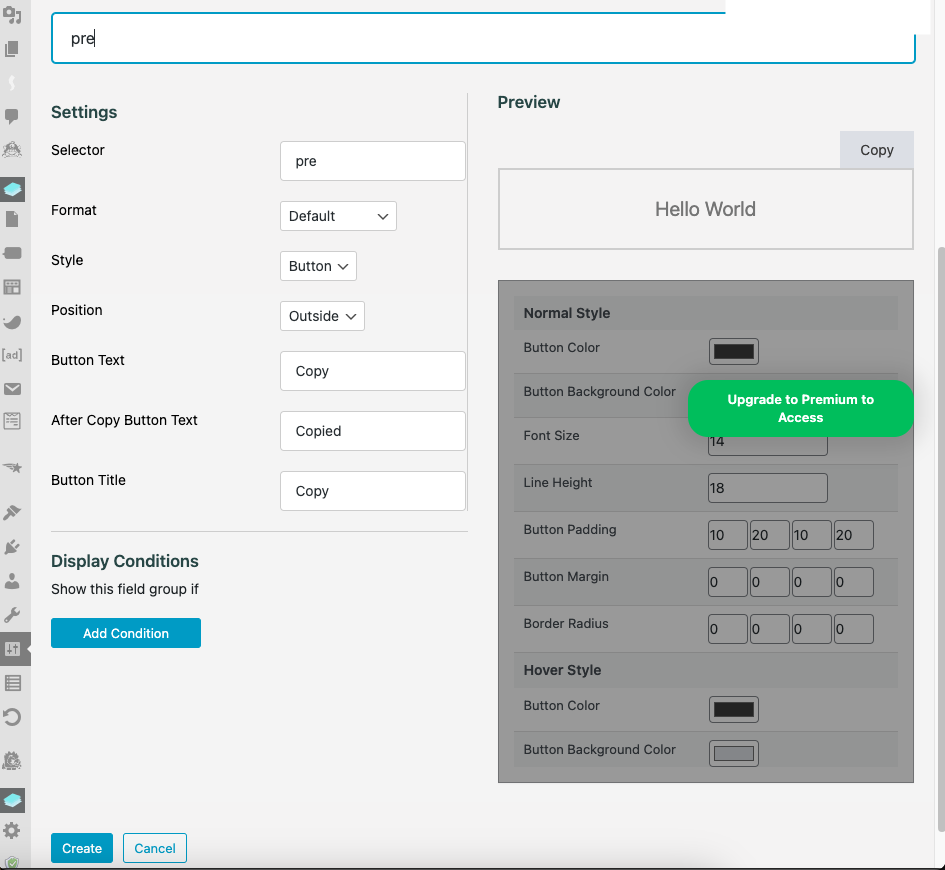This screenshot has width=945, height=870.
Task: Click the table layout icon in sidebar
Action: tap(12, 287)
